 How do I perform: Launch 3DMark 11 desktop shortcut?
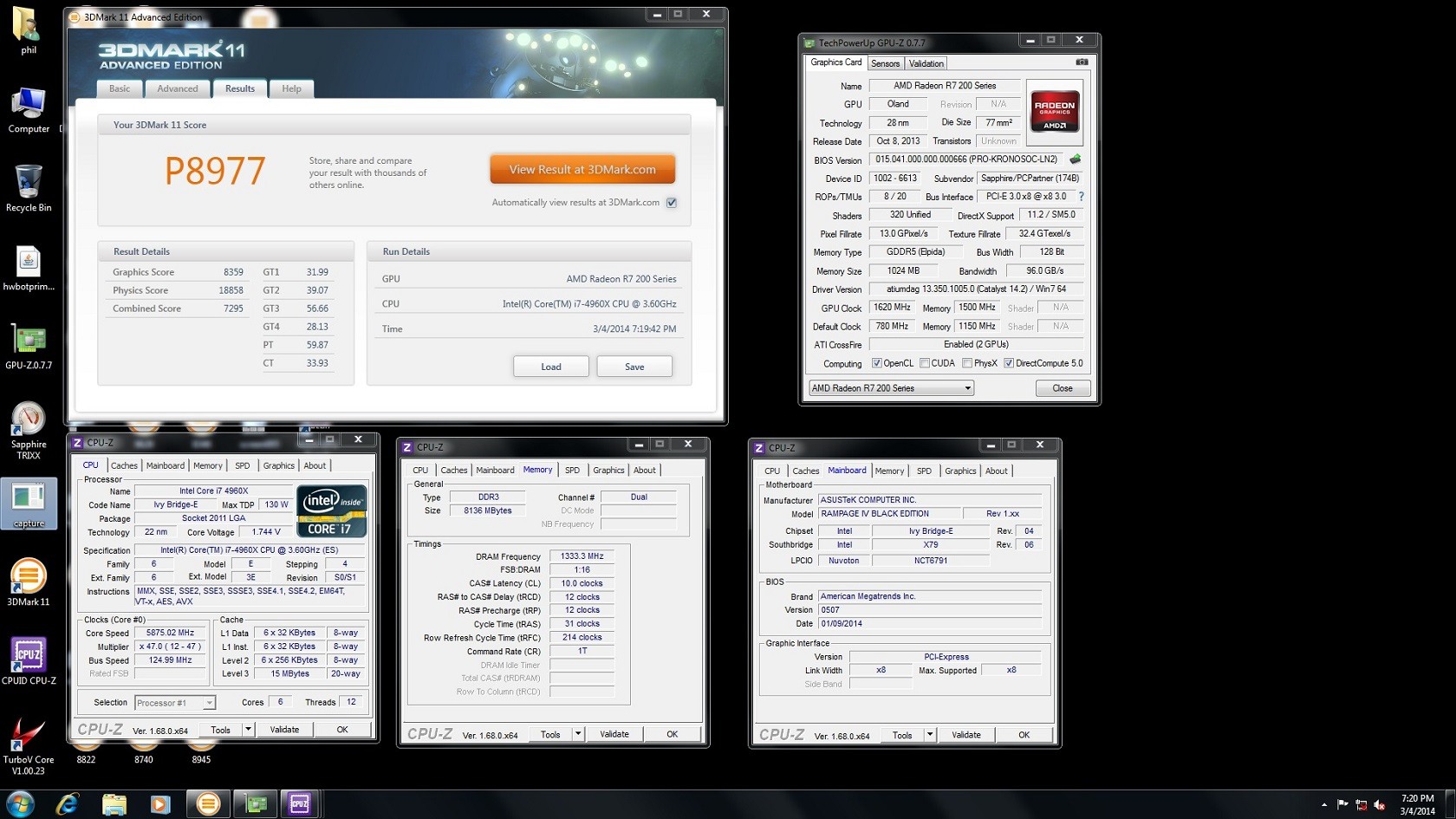(29, 582)
